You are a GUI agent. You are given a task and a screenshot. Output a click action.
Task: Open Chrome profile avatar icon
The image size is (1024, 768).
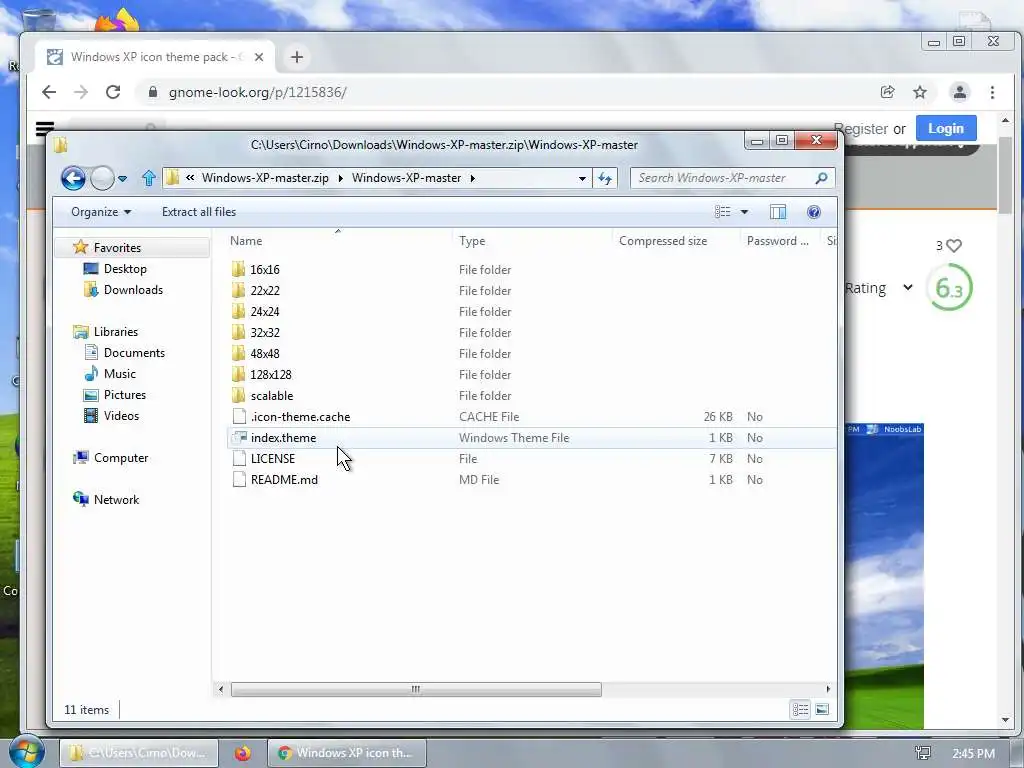(959, 92)
